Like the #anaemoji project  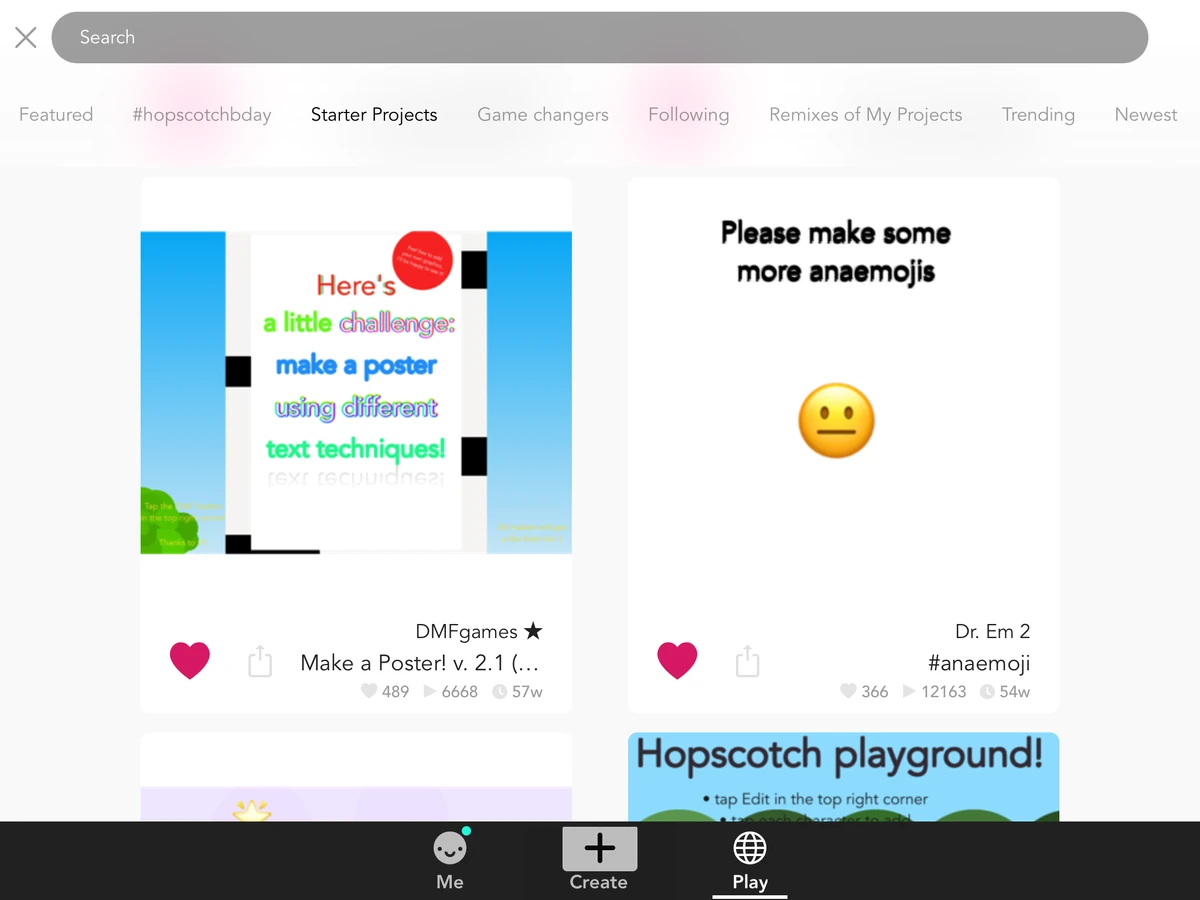pos(677,660)
